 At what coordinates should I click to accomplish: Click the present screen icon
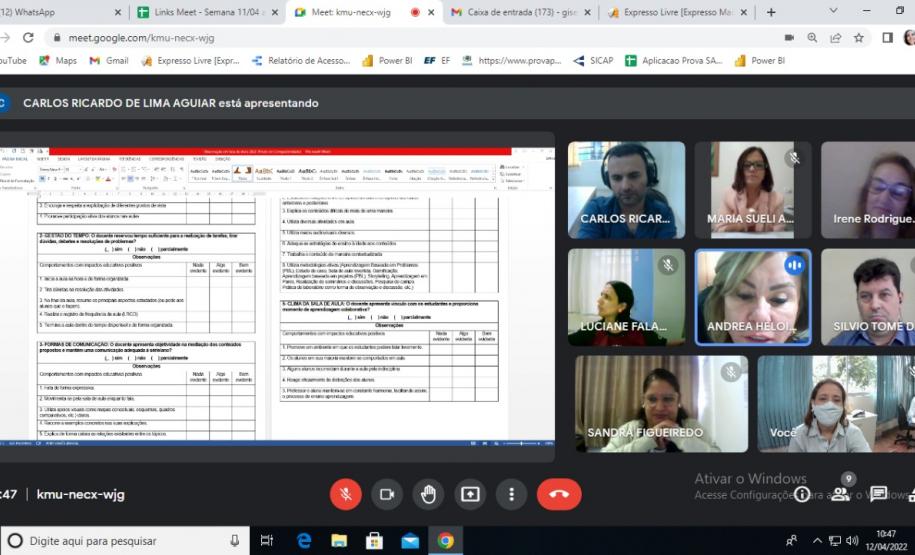click(470, 494)
